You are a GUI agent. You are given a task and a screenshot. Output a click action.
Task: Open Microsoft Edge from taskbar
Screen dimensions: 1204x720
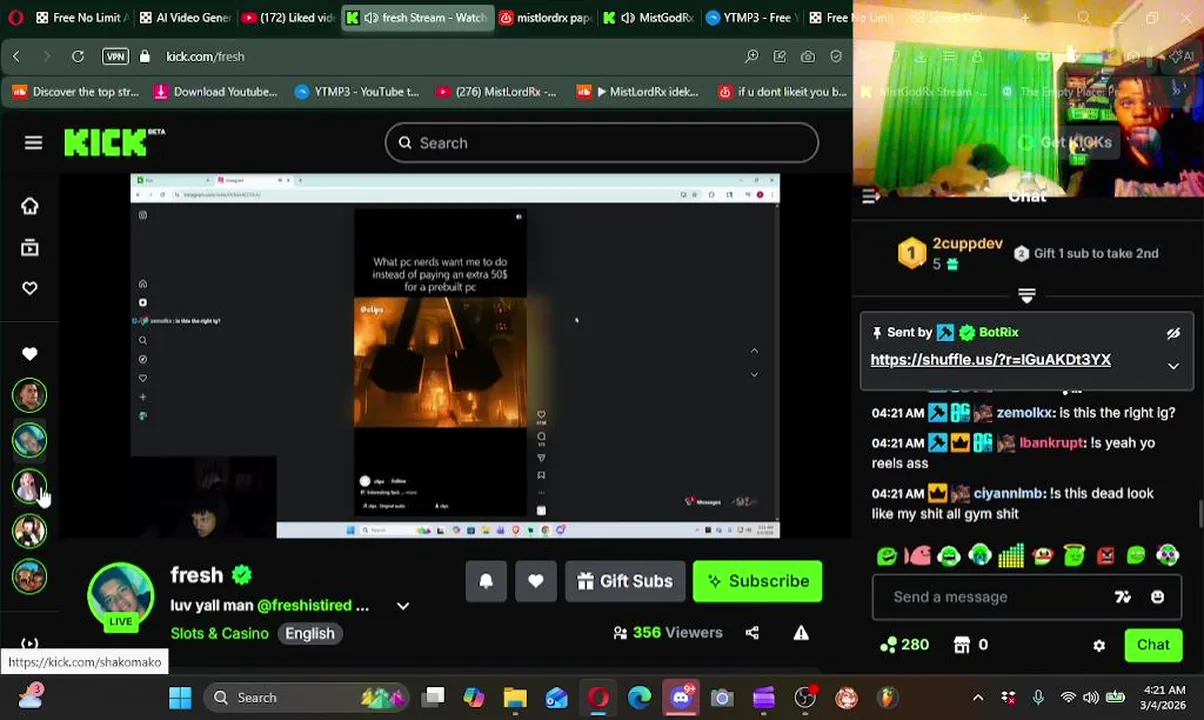(x=639, y=698)
